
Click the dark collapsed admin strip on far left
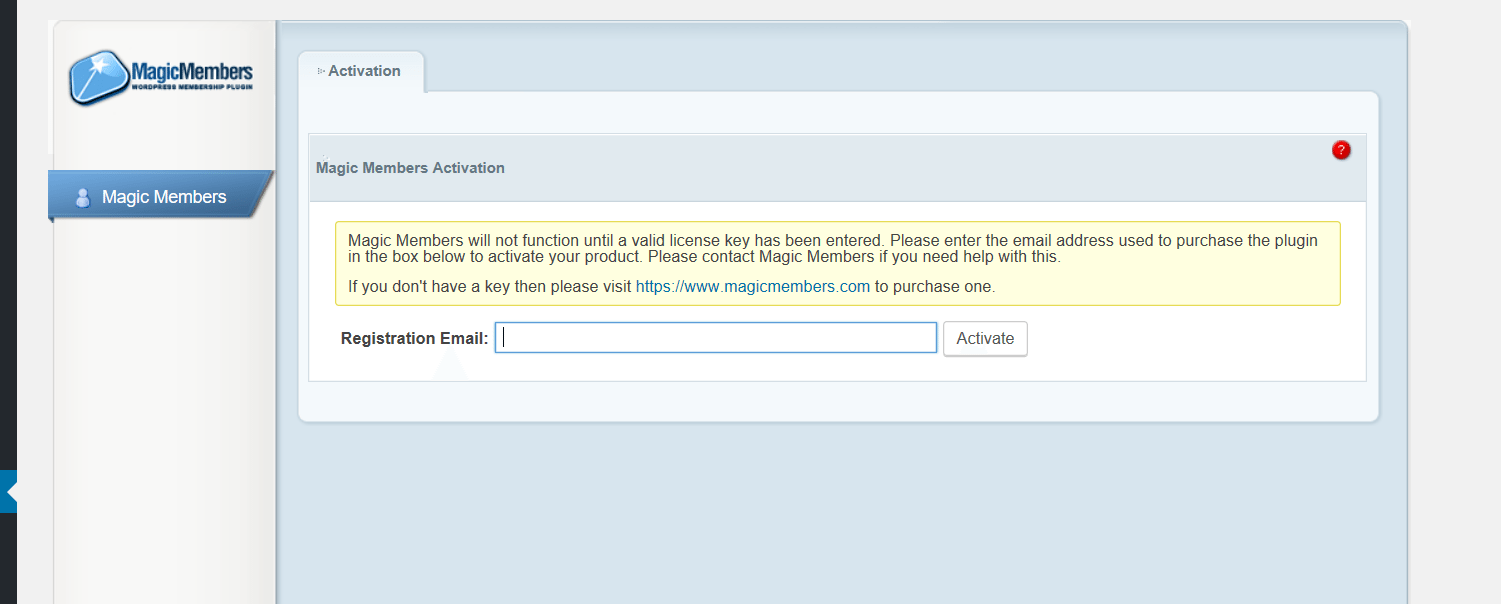coord(15,300)
